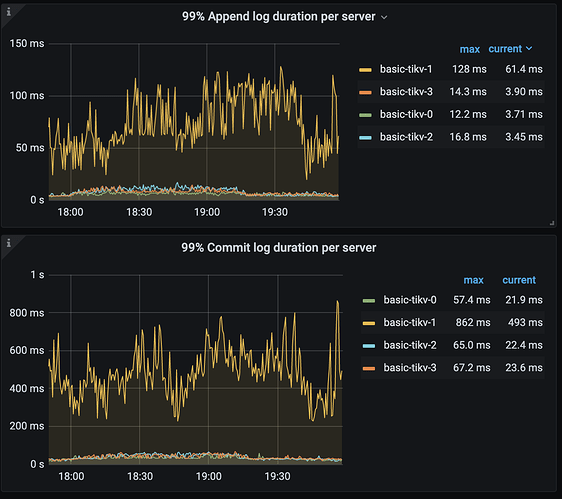The height and width of the screenshot is (499, 562).
Task: Click the 3.71 ms current value
Action: coord(524,114)
